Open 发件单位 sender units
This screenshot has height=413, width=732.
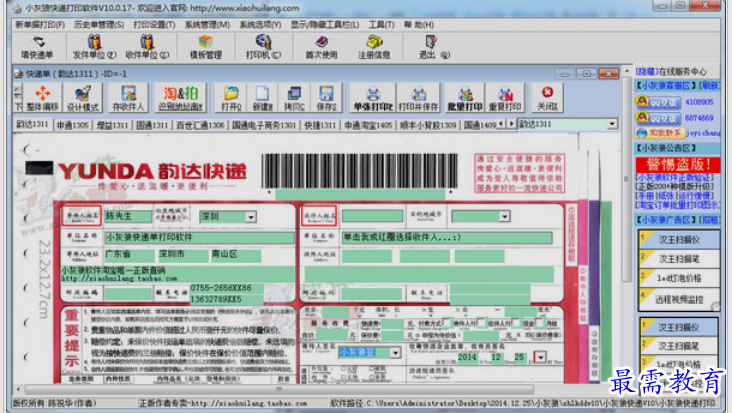94,47
